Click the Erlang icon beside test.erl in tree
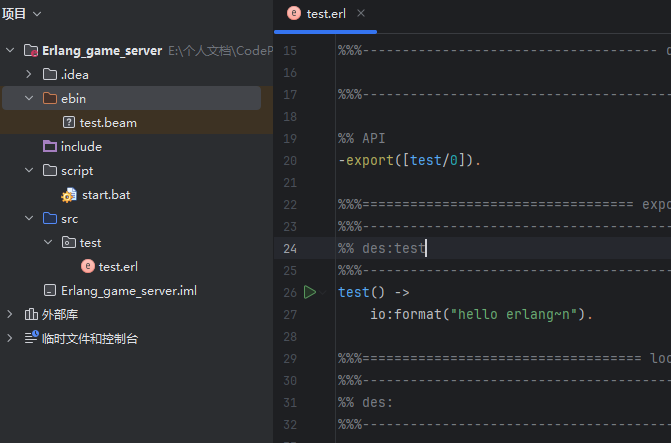671x443 pixels. pos(88,266)
